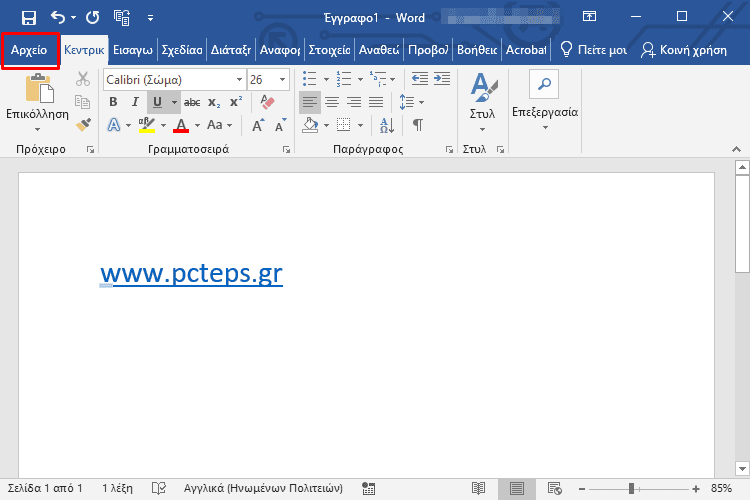Click the borders icon
Image resolution: width=750 pixels, height=500 pixels.
(x=343, y=125)
